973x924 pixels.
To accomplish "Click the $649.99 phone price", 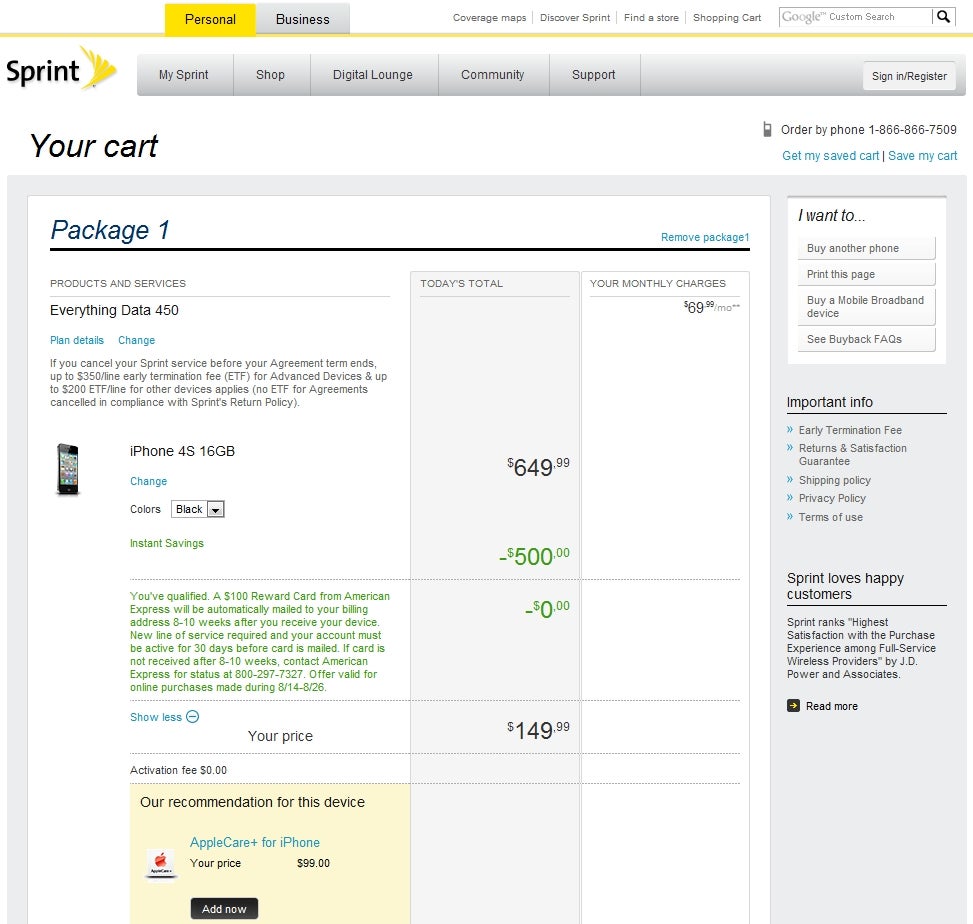I will [x=538, y=467].
